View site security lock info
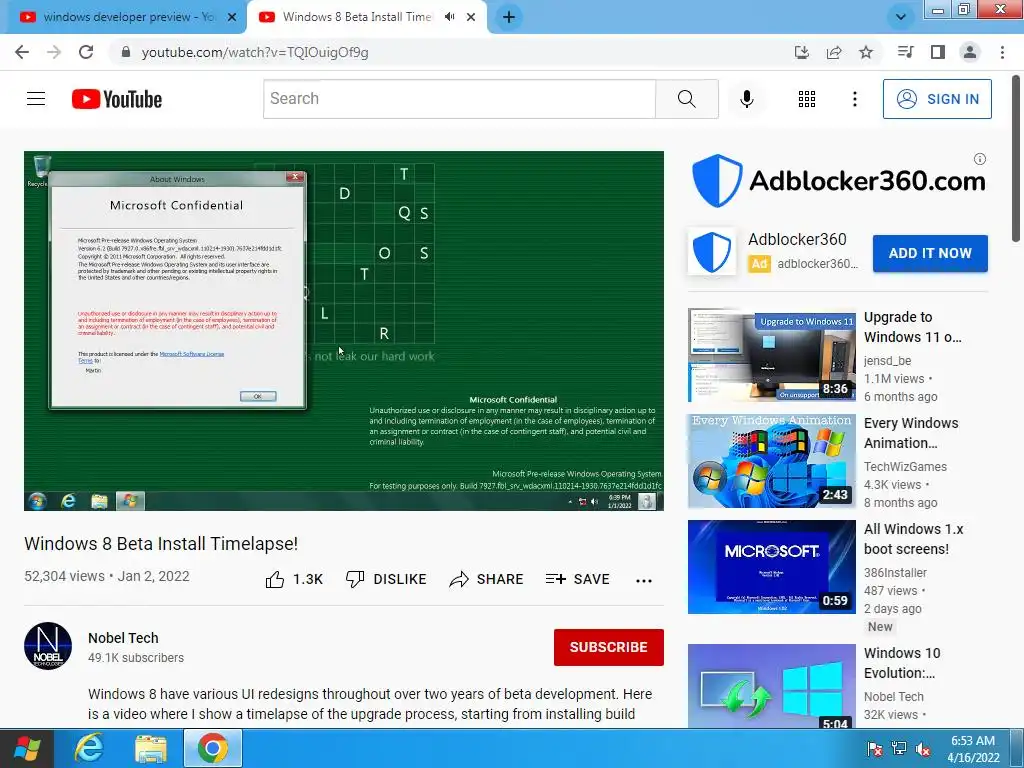1024x768 pixels. click(x=126, y=52)
